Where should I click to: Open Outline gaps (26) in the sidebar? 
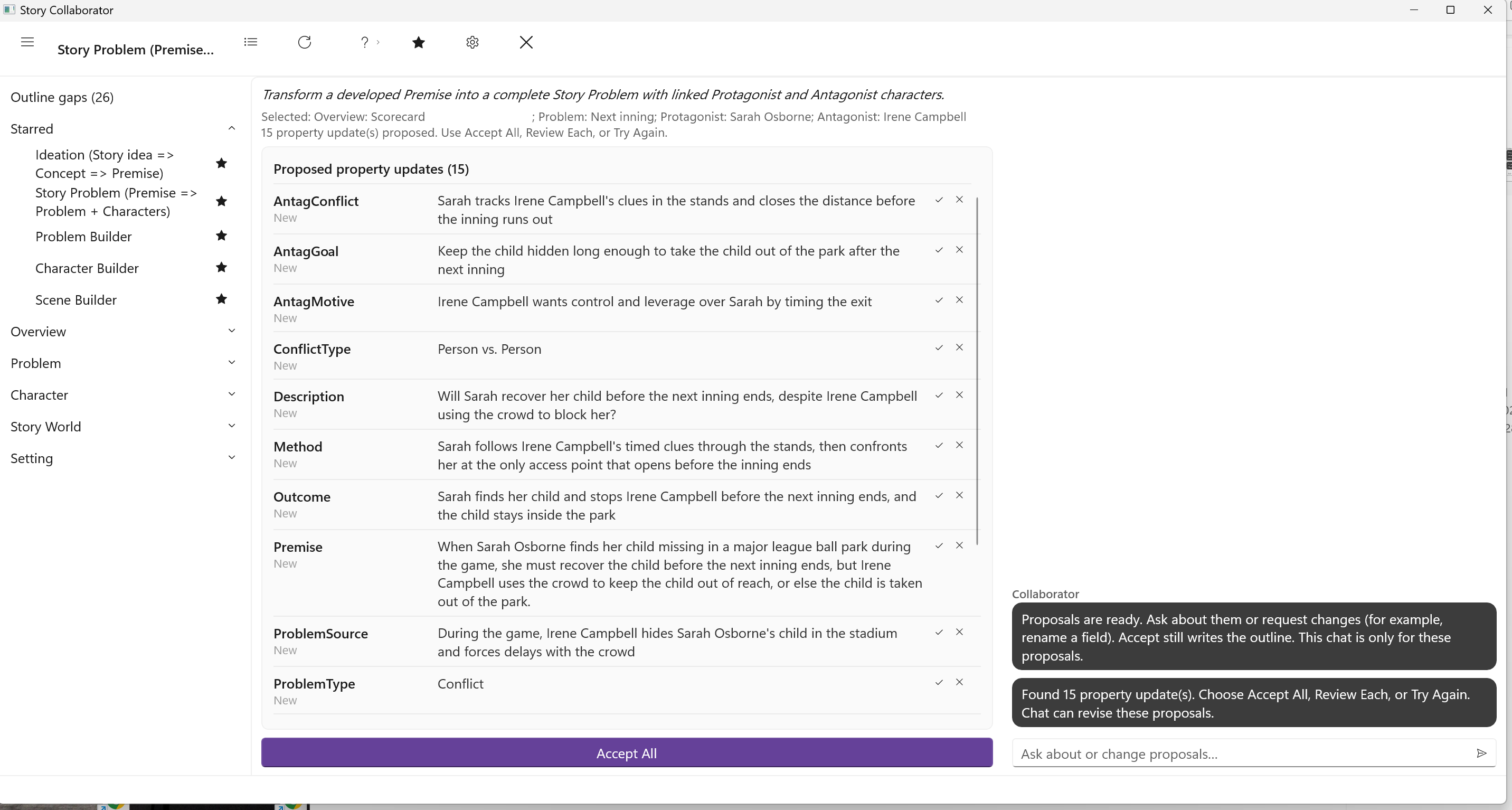click(62, 98)
